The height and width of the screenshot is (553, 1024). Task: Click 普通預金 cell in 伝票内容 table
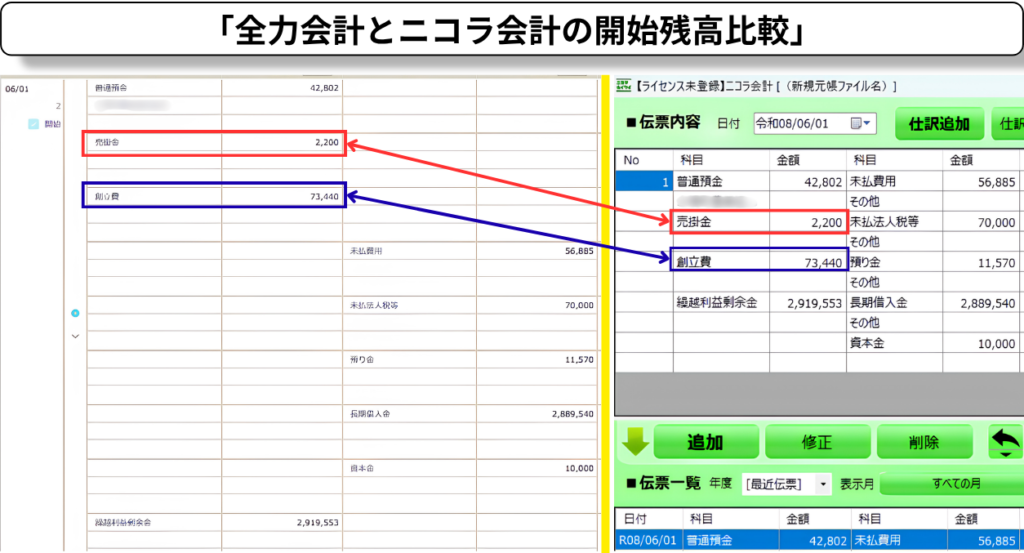[x=721, y=182]
